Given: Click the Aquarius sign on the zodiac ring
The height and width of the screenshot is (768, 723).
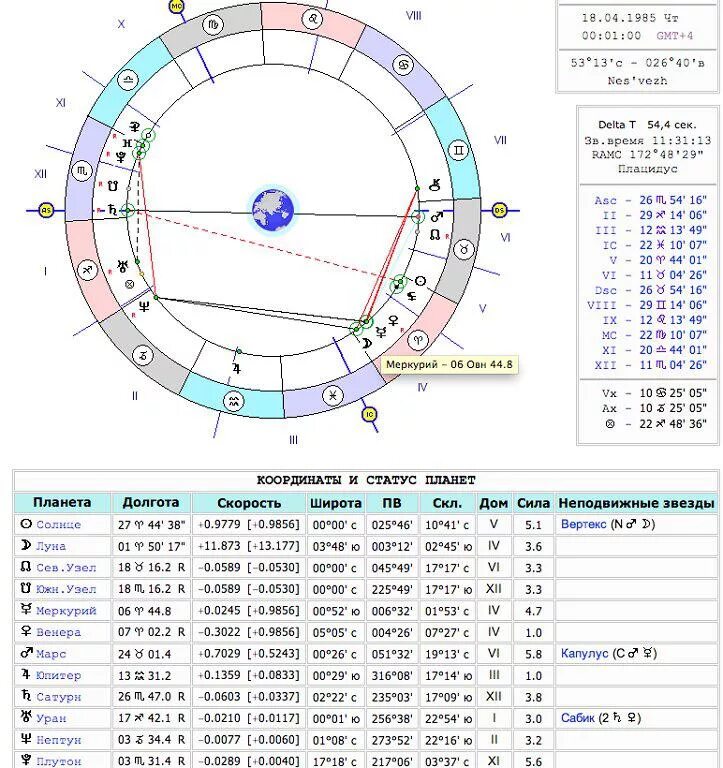Looking at the screenshot, I should (234, 402).
